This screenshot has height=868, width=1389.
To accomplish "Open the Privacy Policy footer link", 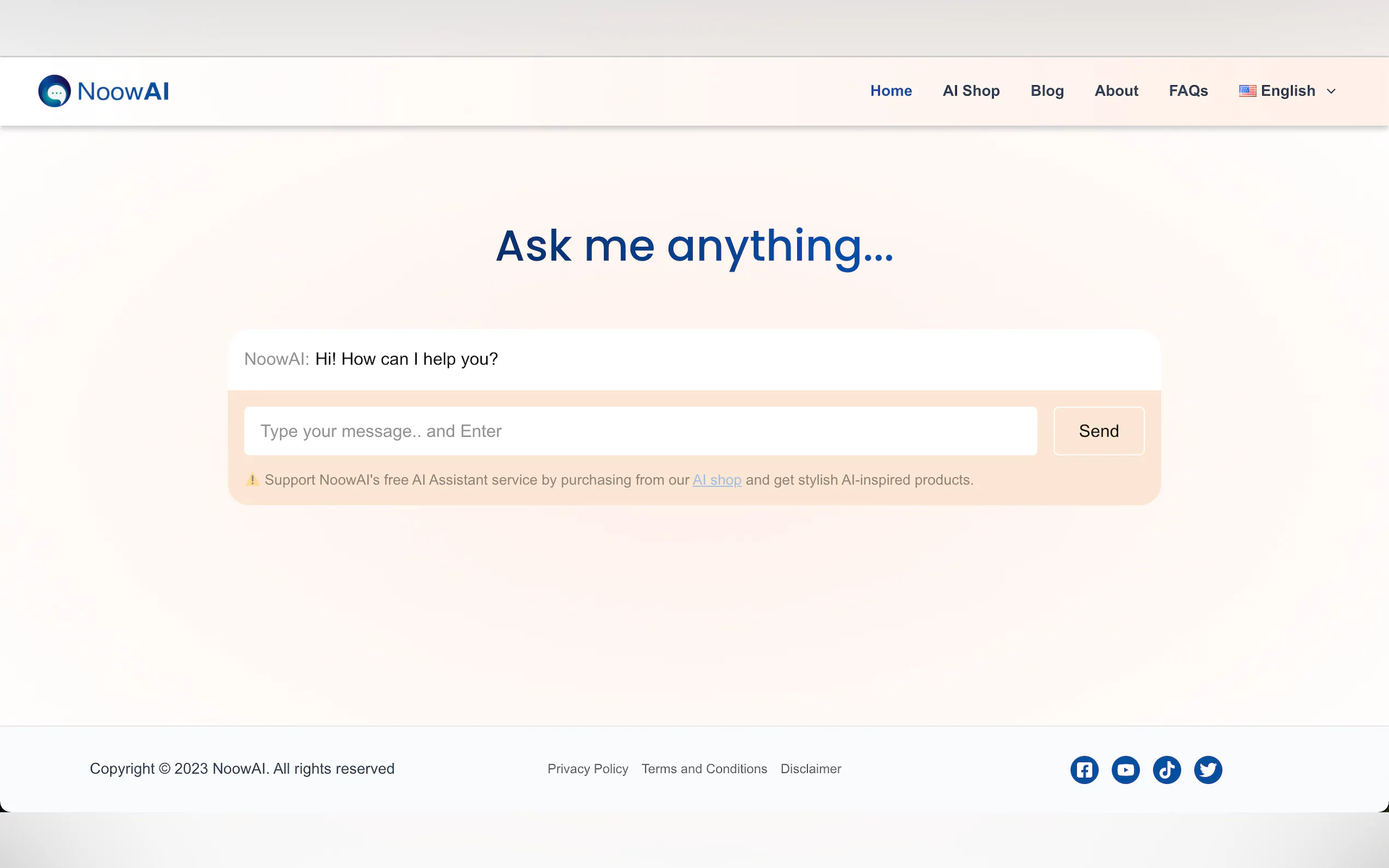I will [587, 769].
